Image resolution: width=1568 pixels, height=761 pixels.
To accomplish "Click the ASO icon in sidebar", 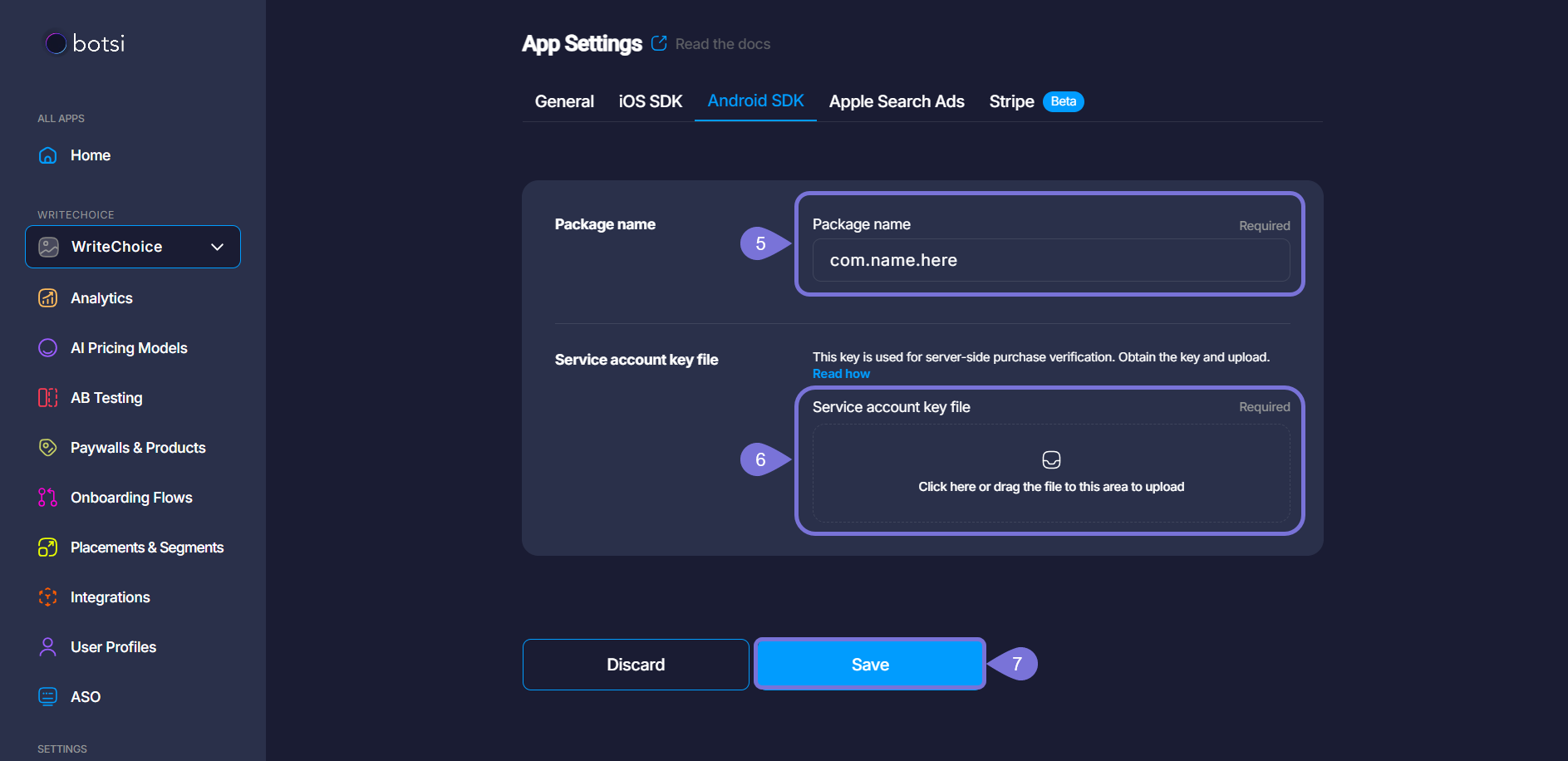I will point(48,697).
